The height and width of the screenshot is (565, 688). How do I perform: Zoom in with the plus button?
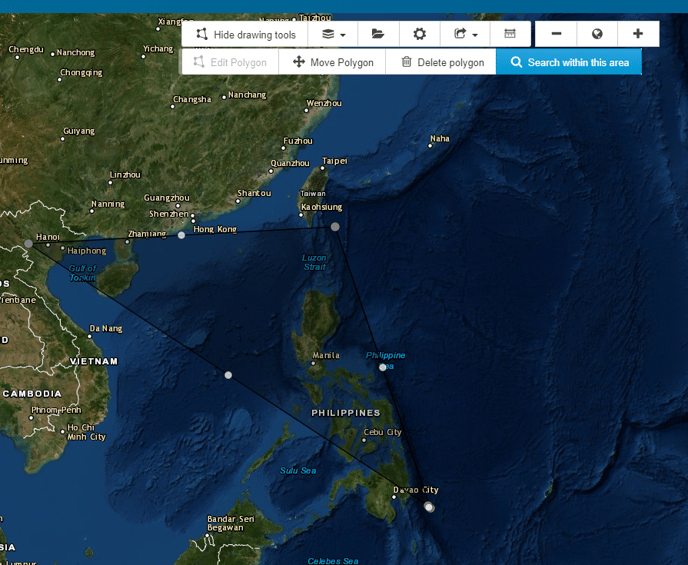(x=638, y=34)
